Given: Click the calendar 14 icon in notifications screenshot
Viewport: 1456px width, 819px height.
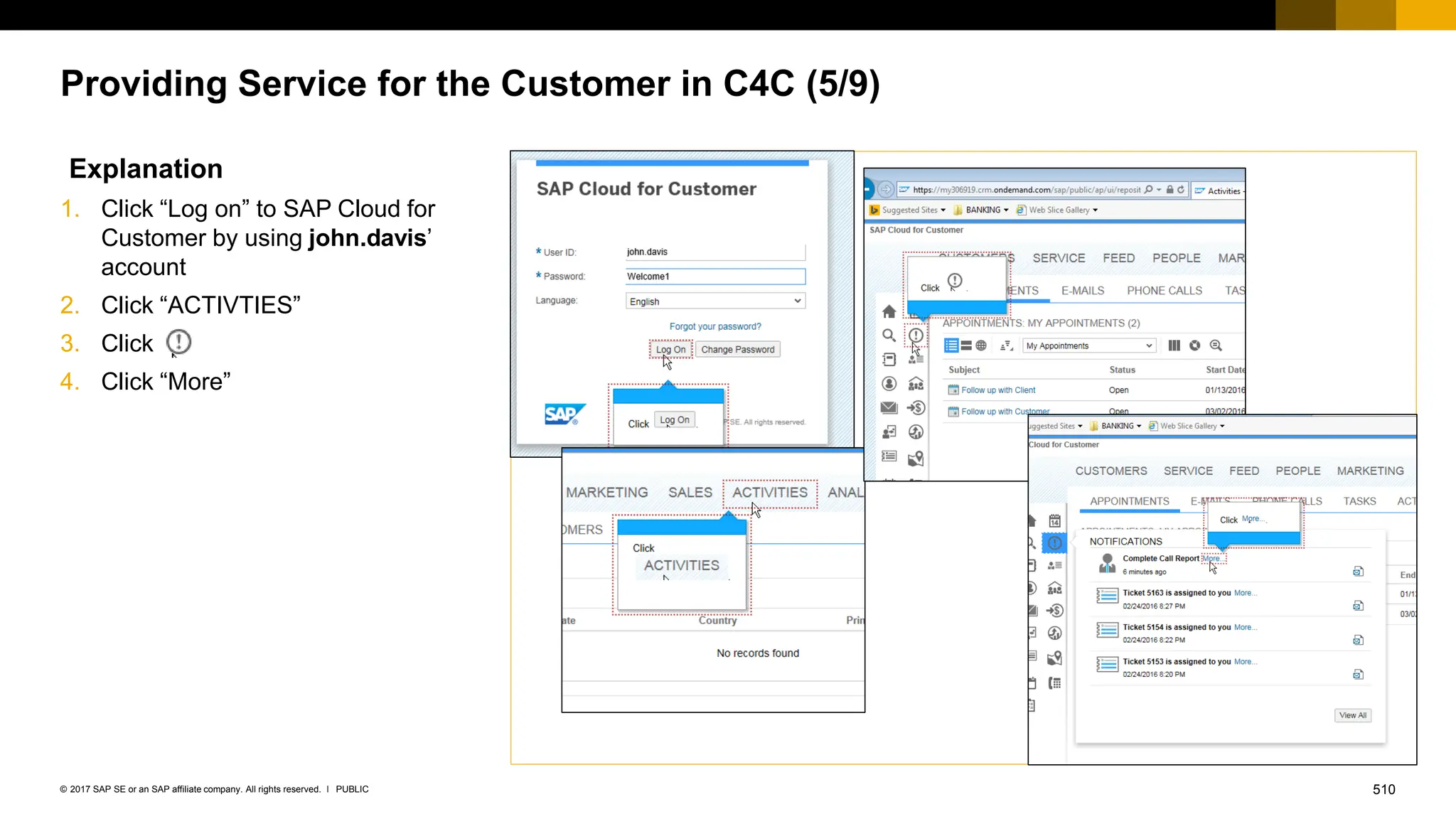Looking at the screenshot, I should [x=1055, y=521].
